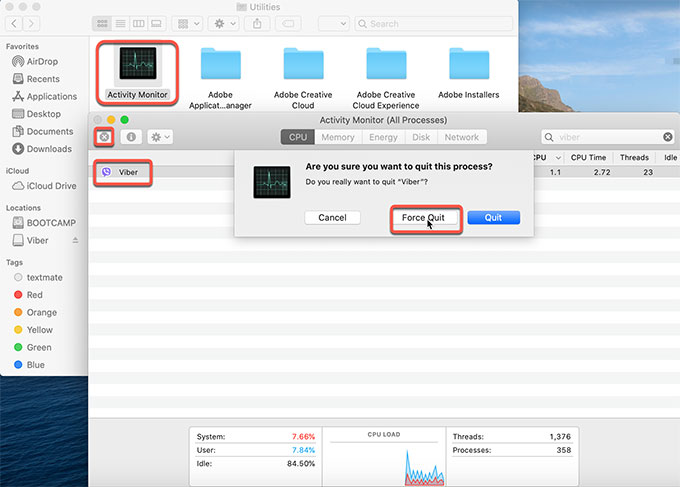Open Finder group-by dropdown

pyautogui.click(x=188, y=23)
